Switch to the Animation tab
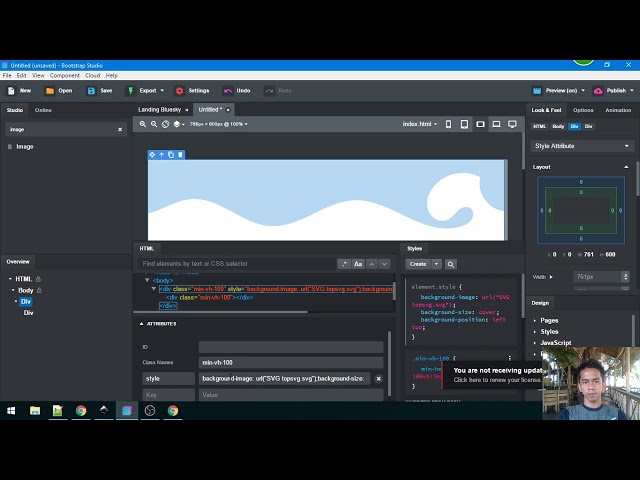Image resolution: width=640 pixels, height=480 pixels. coord(618,110)
